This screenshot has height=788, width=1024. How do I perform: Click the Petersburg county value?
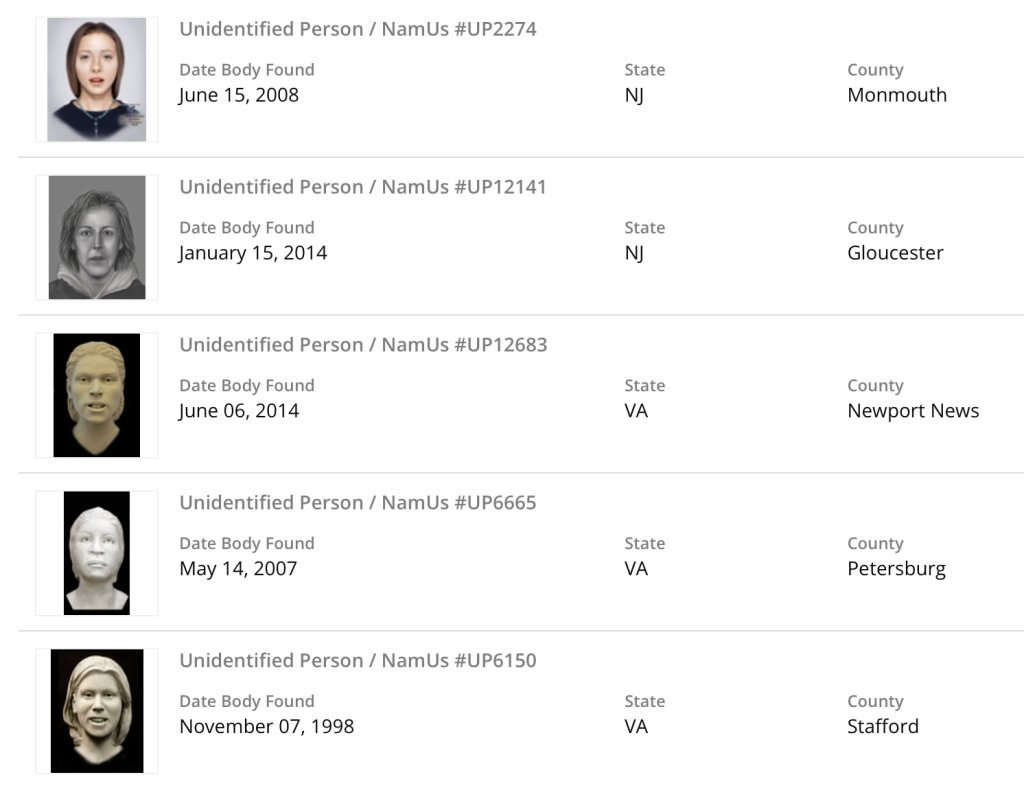pyautogui.click(x=896, y=569)
